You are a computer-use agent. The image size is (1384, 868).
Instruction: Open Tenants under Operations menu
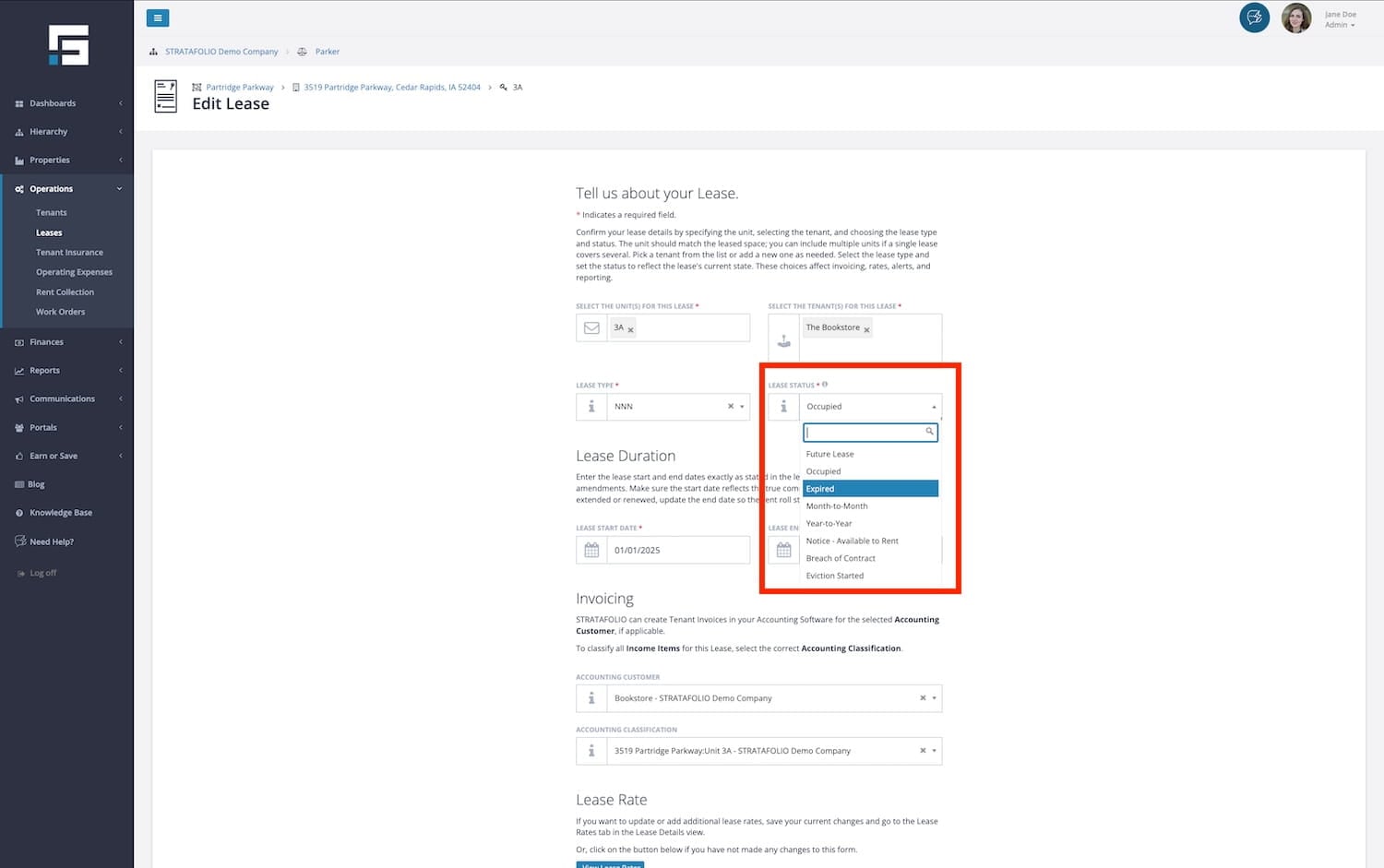52,213
